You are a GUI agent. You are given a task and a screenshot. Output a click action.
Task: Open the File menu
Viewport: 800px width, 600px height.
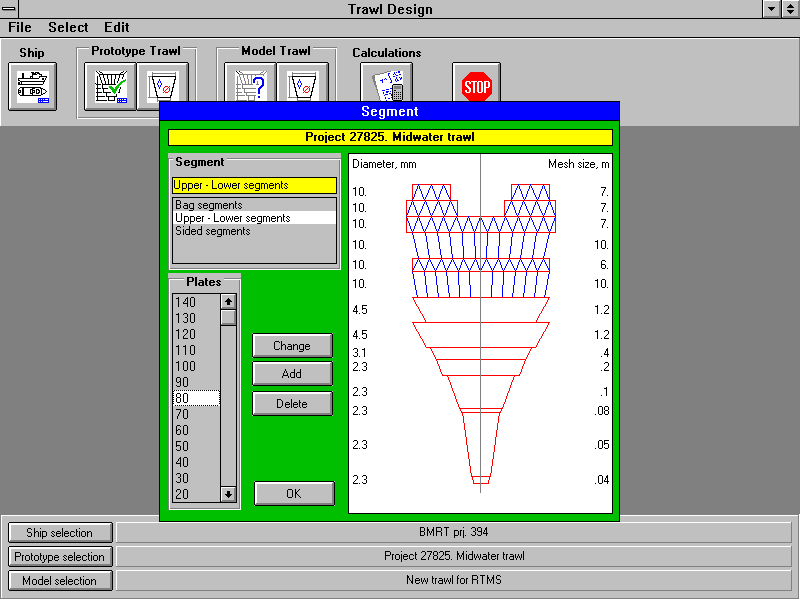20,28
